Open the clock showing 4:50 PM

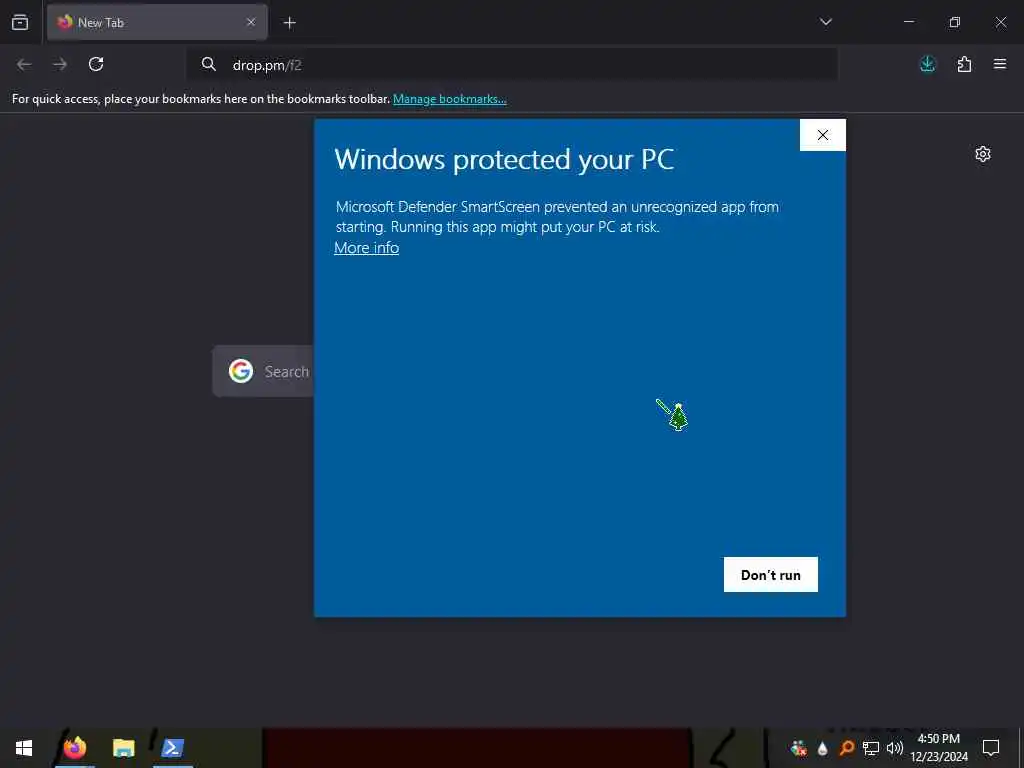[938, 748]
